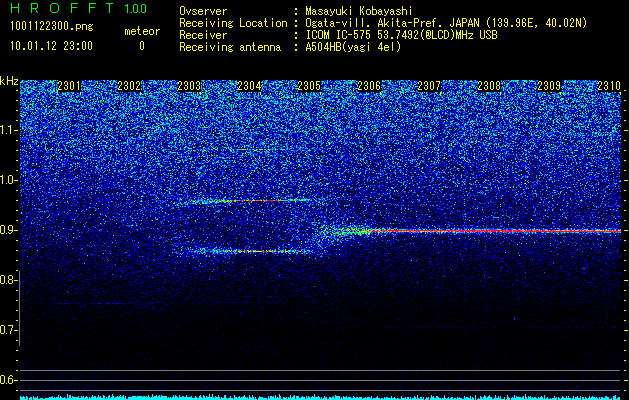Click the HROFFT 1.0.0 title text
This screenshot has height=400, width=629.
click(x=78, y=8)
